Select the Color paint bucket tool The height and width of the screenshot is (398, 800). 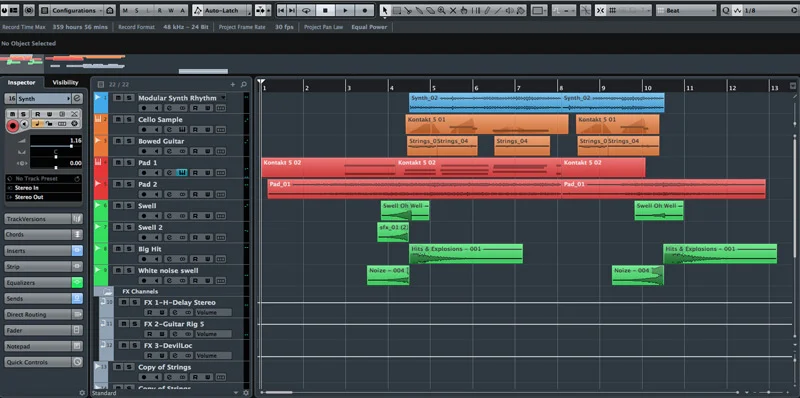click(x=520, y=10)
